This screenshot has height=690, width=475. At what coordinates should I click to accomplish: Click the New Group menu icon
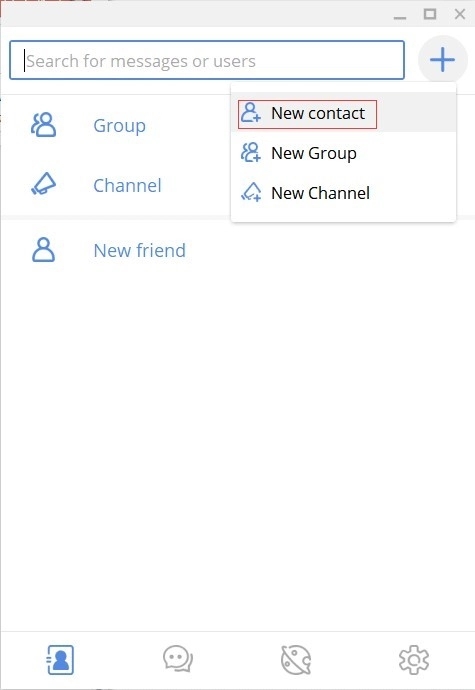[250, 153]
